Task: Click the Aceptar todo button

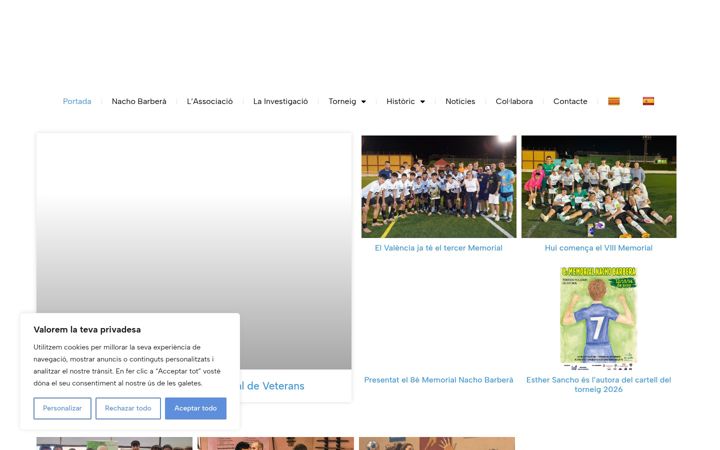Action: point(196,408)
